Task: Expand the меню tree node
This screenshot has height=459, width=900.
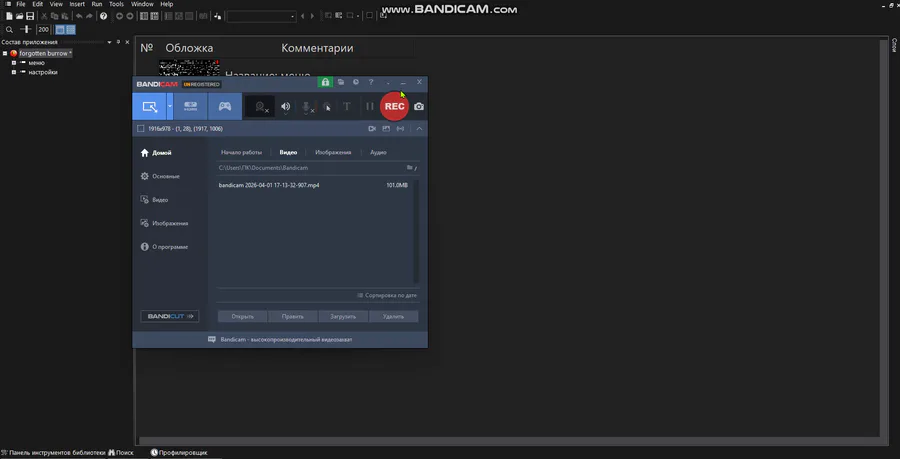Action: pos(14,63)
